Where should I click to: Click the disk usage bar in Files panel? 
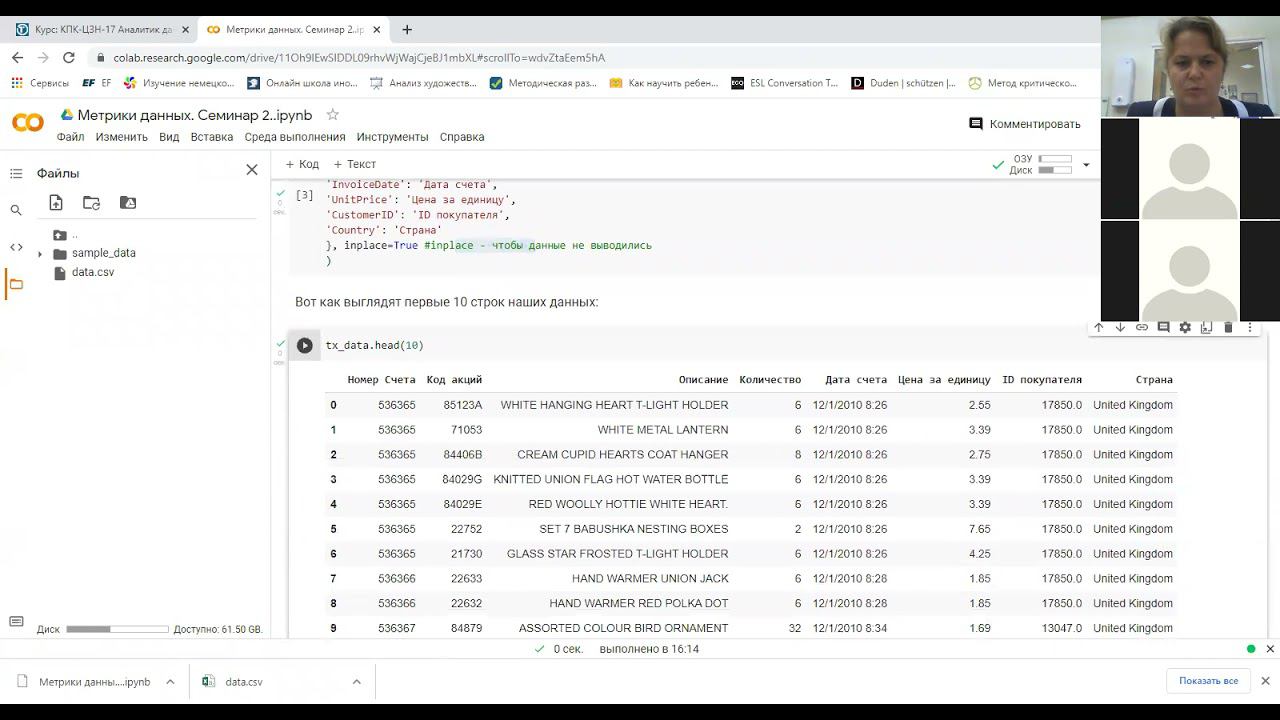pyautogui.click(x=117, y=630)
